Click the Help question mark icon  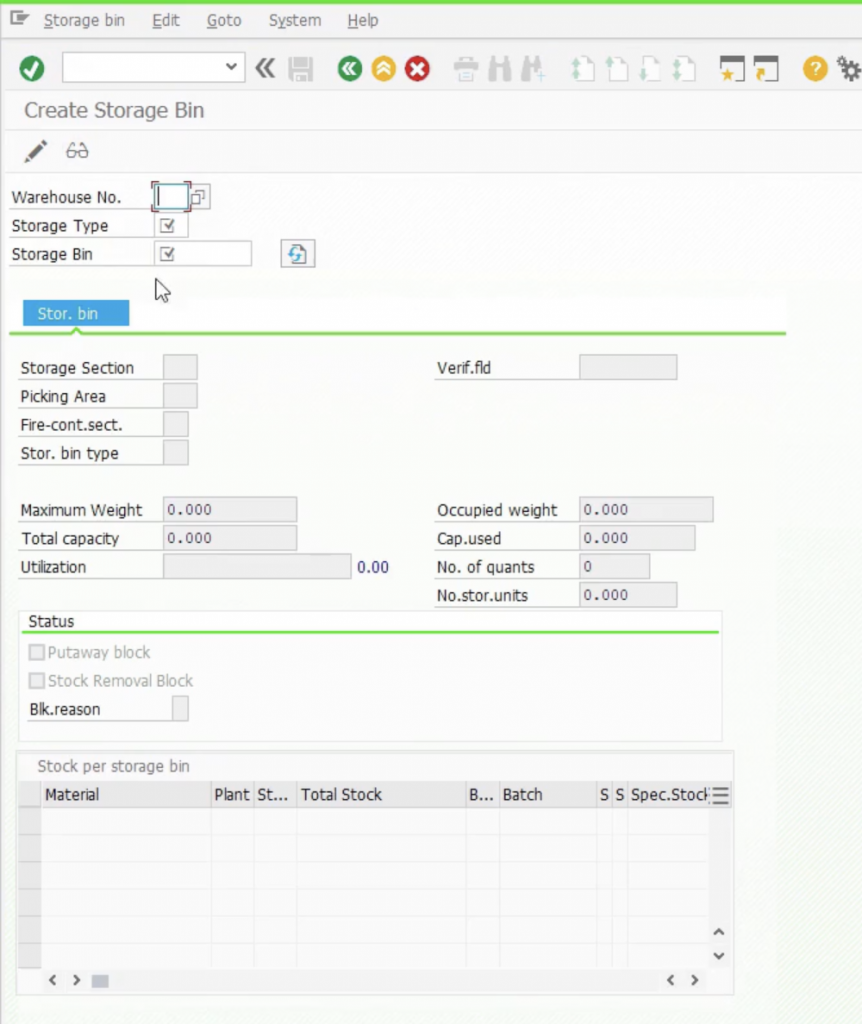click(x=815, y=68)
